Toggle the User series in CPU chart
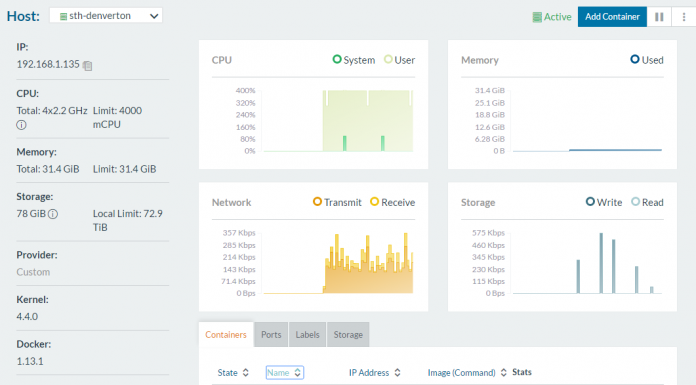Screen dimensions: 696x385 pos(399,60)
